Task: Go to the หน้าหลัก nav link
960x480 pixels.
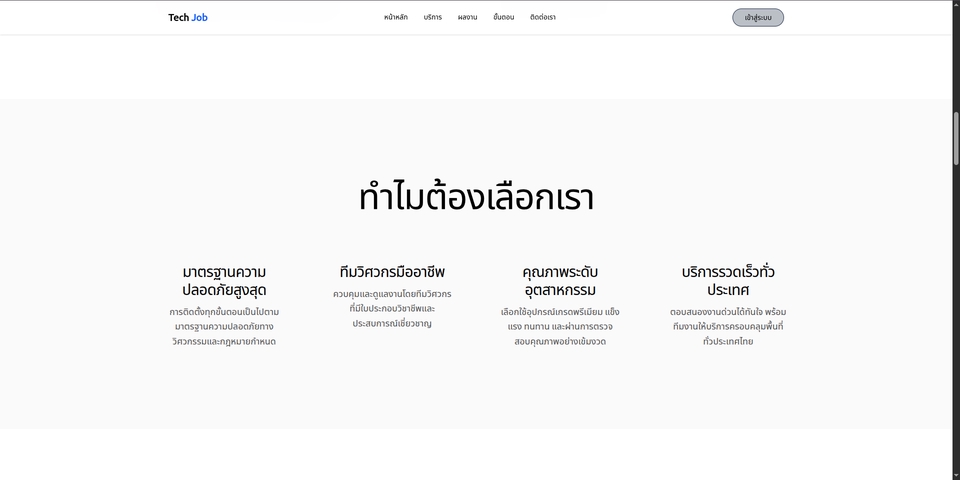Action: pos(395,17)
